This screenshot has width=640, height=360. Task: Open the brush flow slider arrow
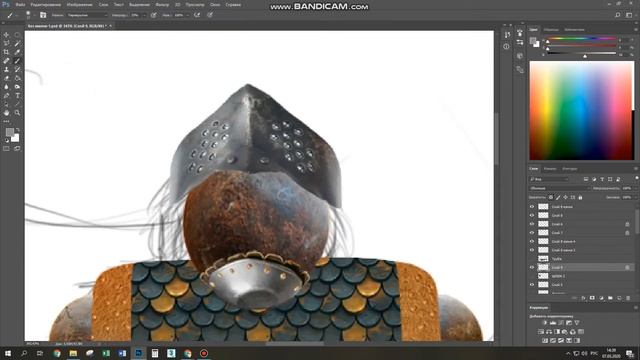tap(187, 15)
